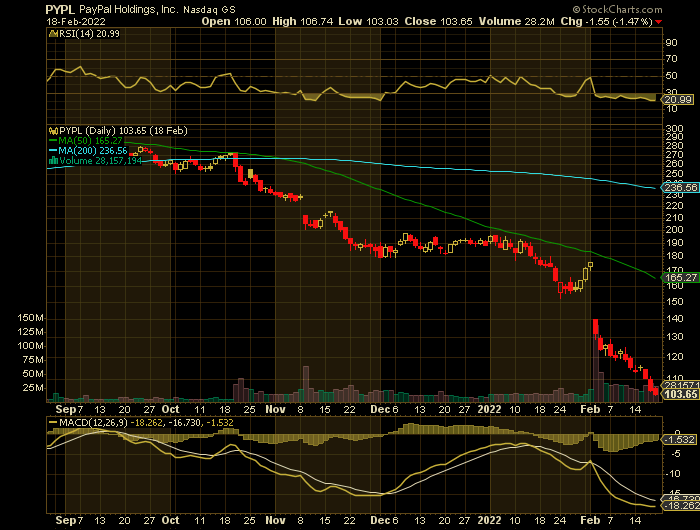Click Feb on the bottom MACD date axis
Viewport: 700px width, 530px height.
pos(590,520)
